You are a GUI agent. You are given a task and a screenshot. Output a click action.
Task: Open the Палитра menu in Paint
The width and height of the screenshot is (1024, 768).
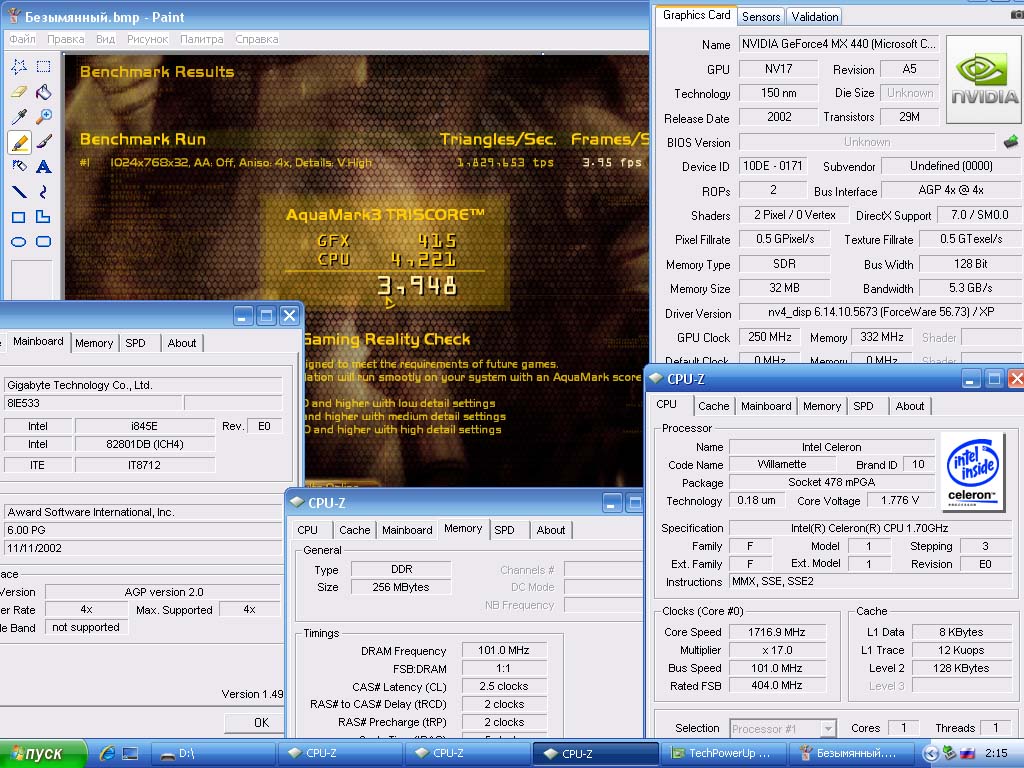201,39
